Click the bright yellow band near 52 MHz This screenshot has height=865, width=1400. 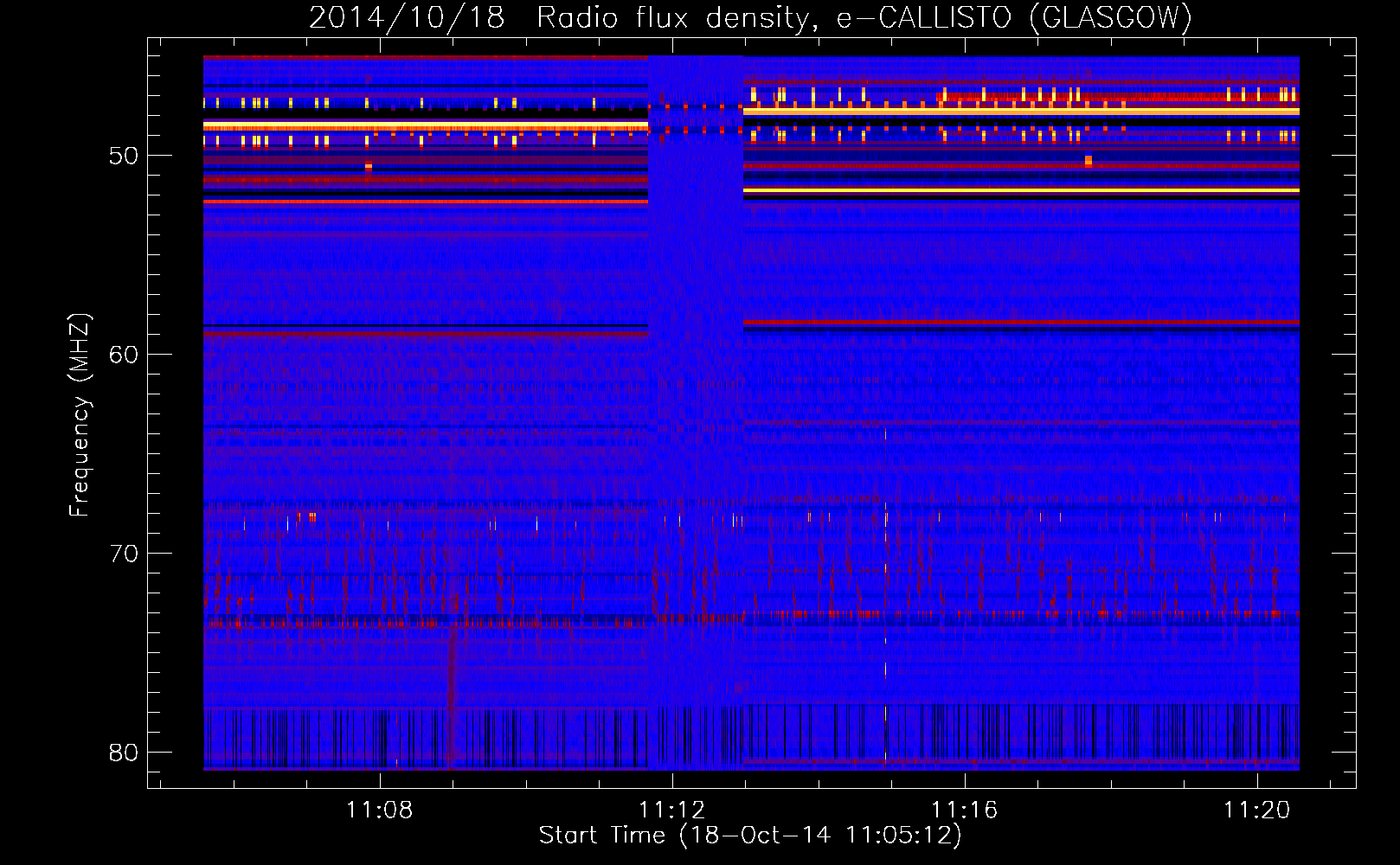[1021, 190]
